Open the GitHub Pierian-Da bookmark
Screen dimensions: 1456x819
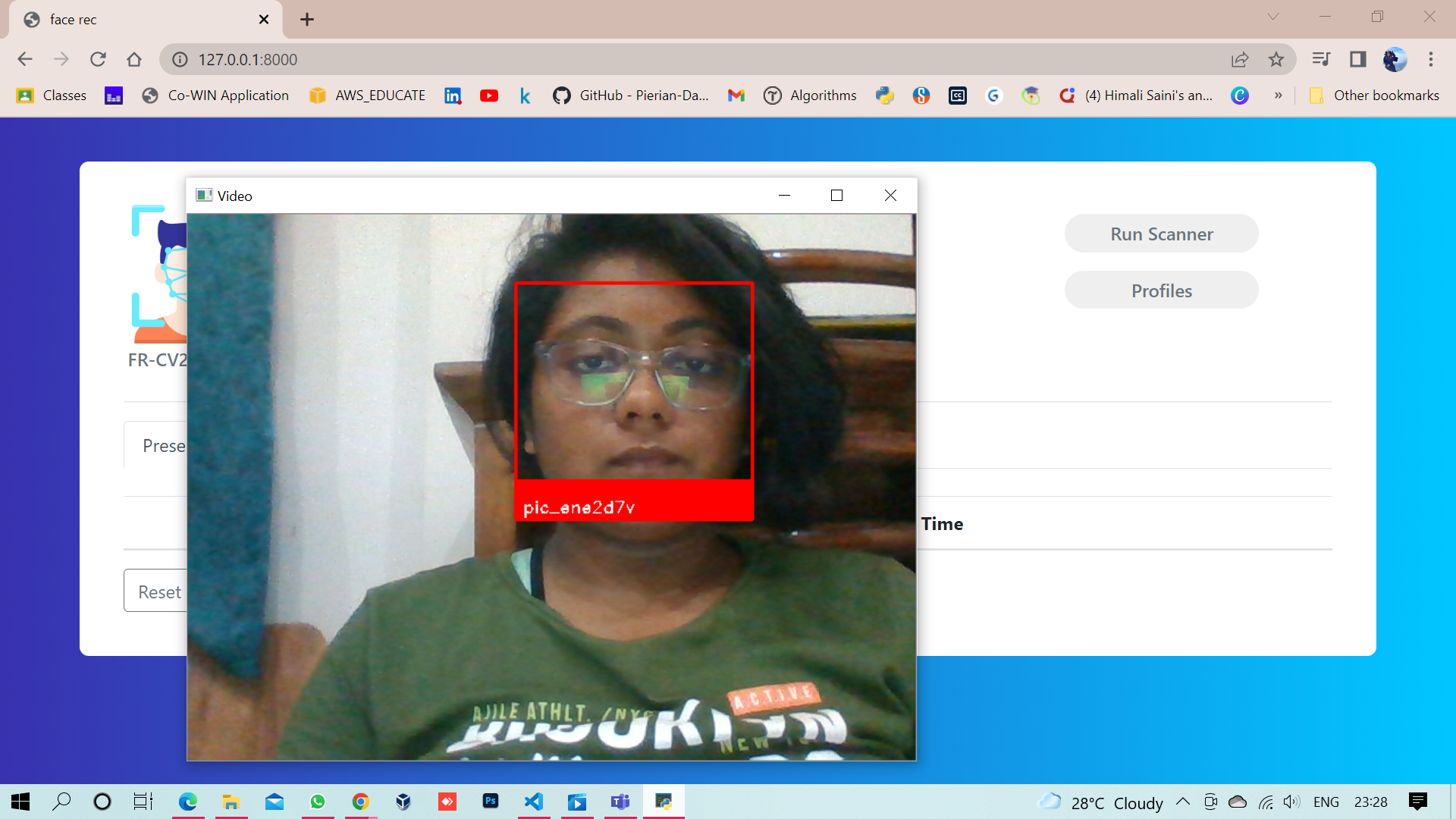coord(632,96)
